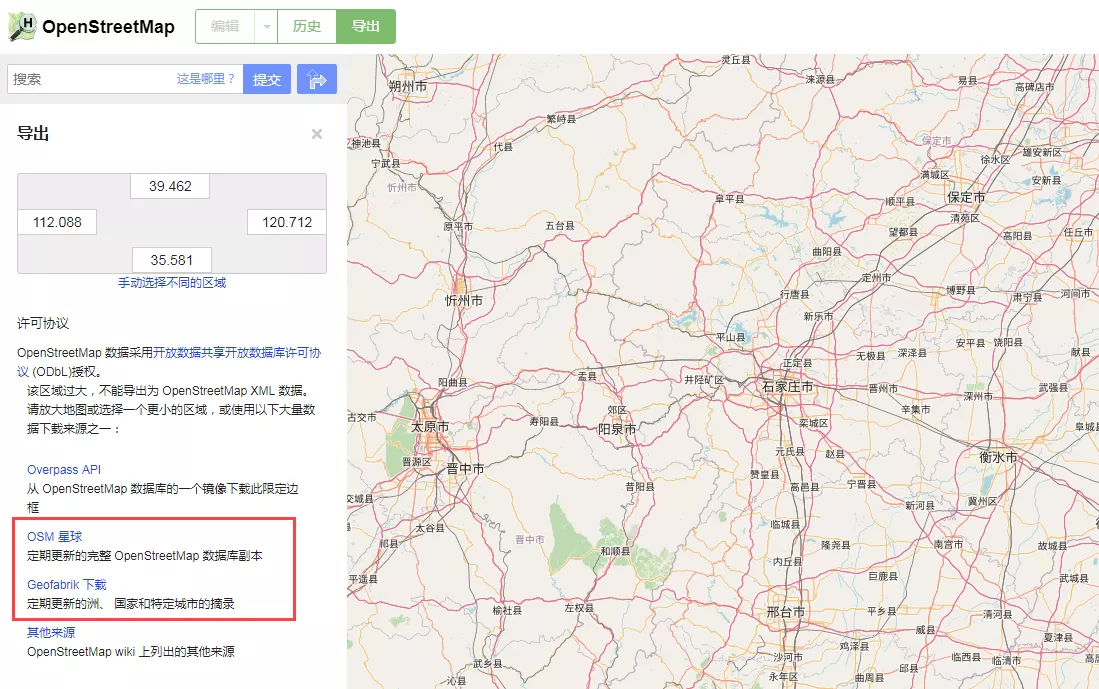Screen dimensions: 1099x689
Task: Click the OpenStreetMap title text
Action: point(109,27)
